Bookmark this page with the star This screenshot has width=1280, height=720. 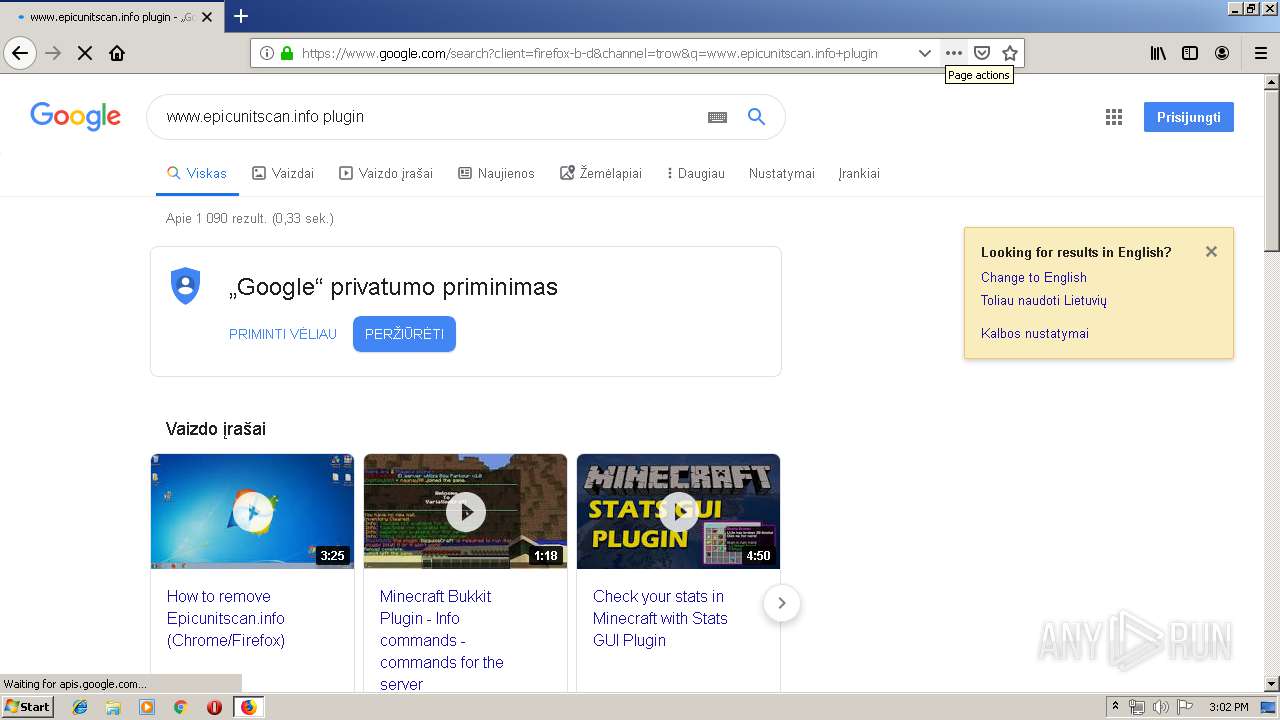click(1010, 53)
